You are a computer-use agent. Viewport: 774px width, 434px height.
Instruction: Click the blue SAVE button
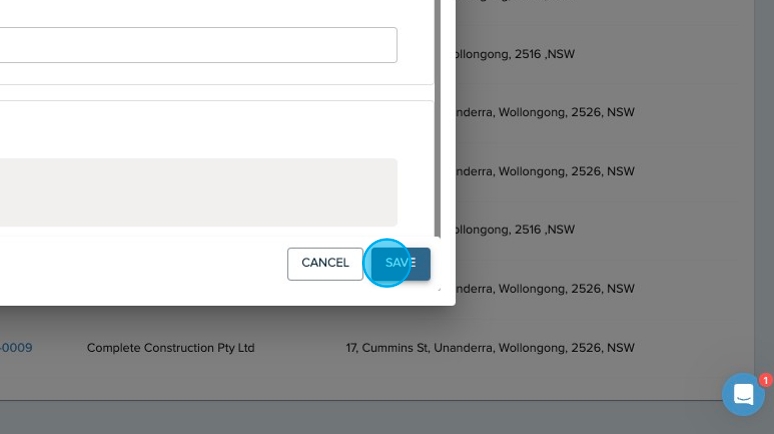click(x=402, y=264)
